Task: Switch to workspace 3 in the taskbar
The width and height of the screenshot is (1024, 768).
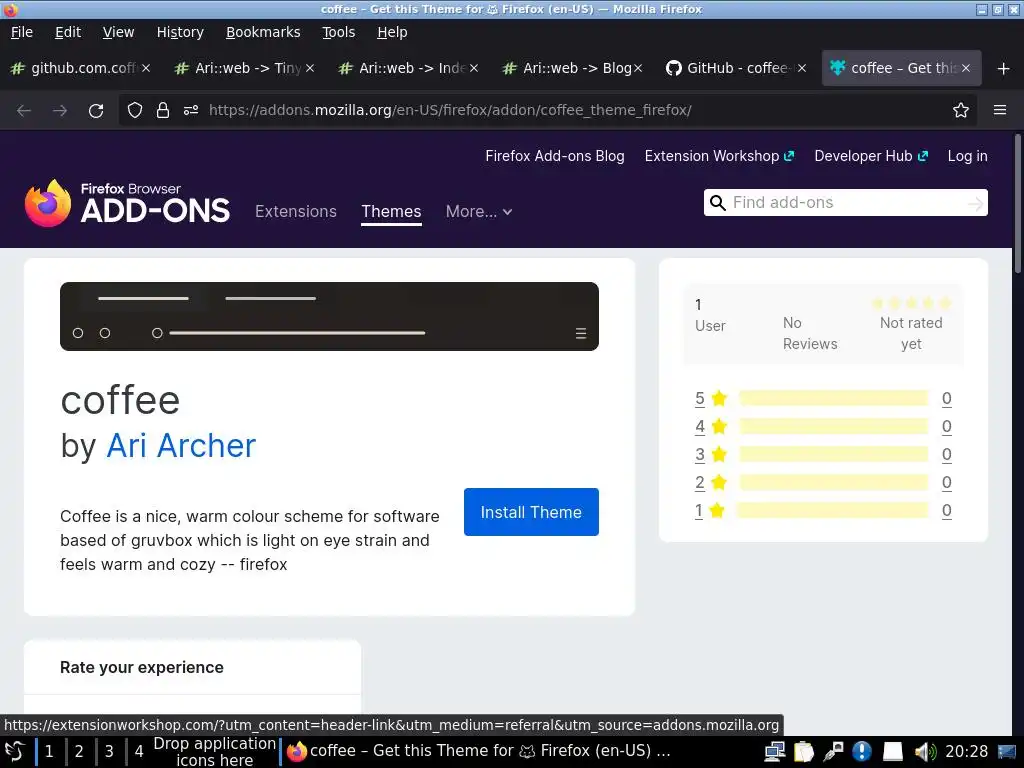Action: 109,752
